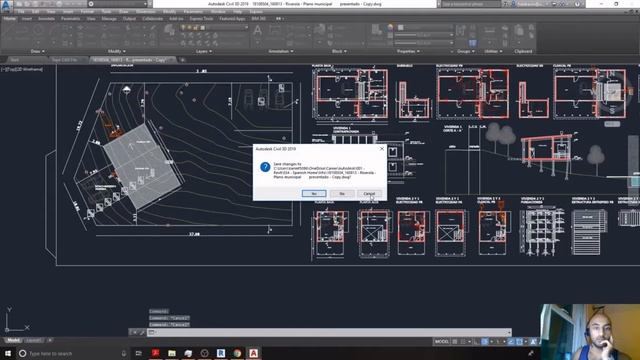Switch to the Model layout tab
The image size is (640, 360).
pyautogui.click(x=13, y=340)
